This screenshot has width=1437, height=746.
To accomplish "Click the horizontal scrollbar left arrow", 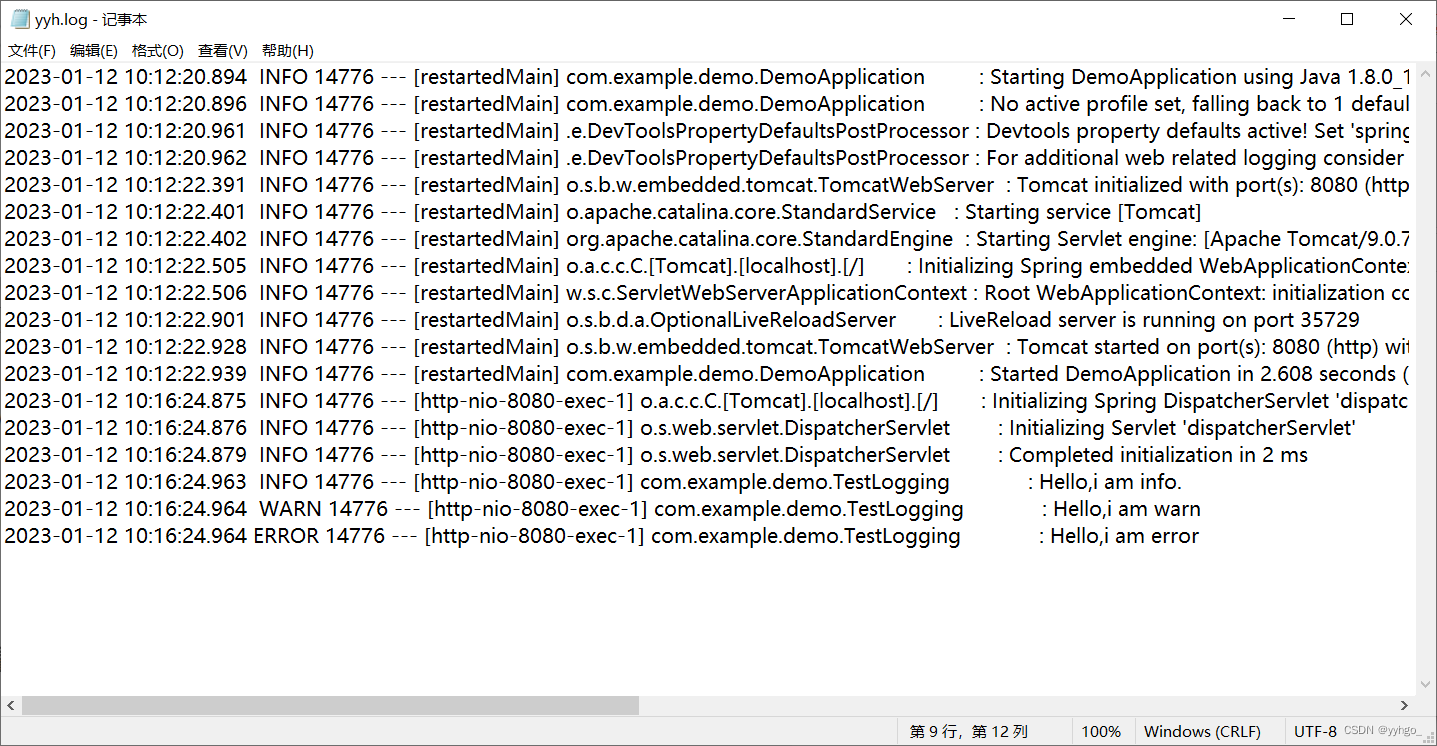I will (10, 705).
